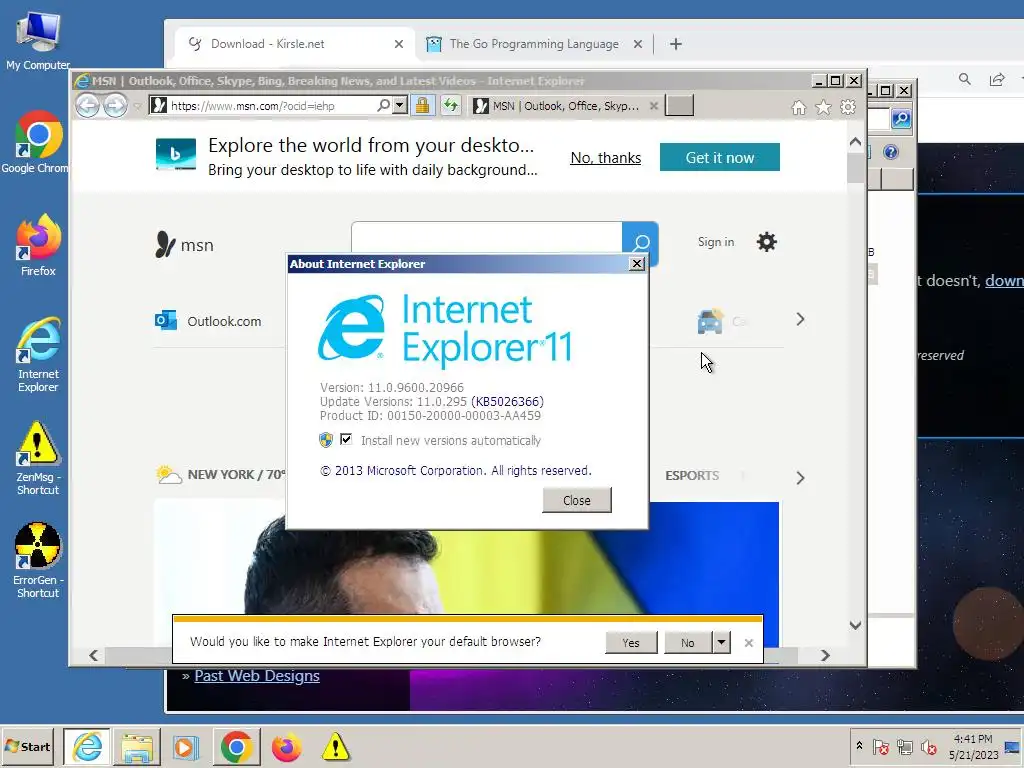This screenshot has width=1024, height=768.
Task: Click Sign in on MSN
Action: coord(716,242)
